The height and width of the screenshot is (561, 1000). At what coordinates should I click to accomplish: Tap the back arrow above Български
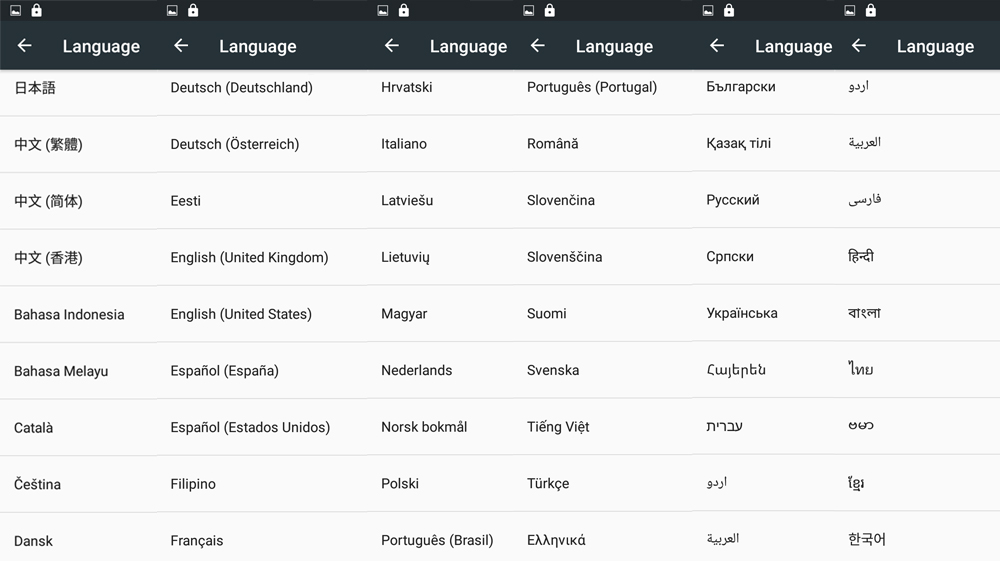[717, 46]
